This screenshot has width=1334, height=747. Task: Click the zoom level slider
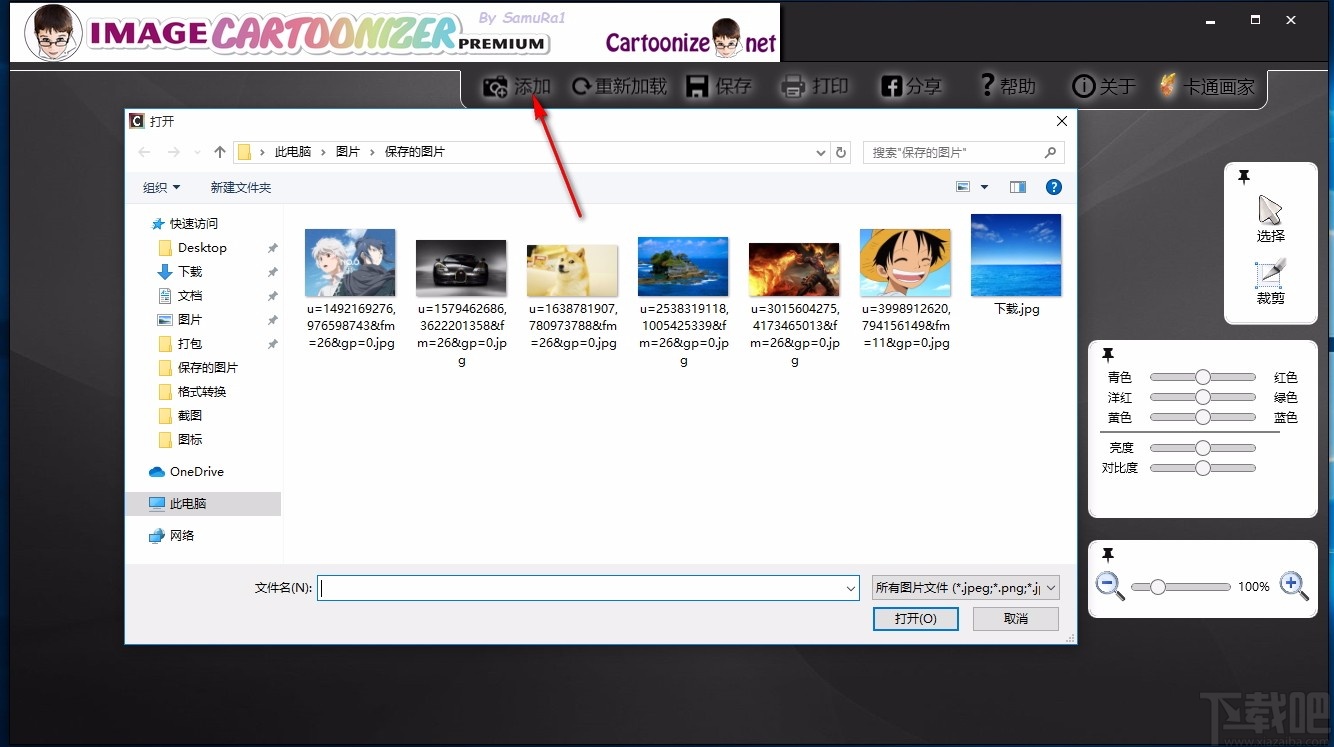point(1181,587)
